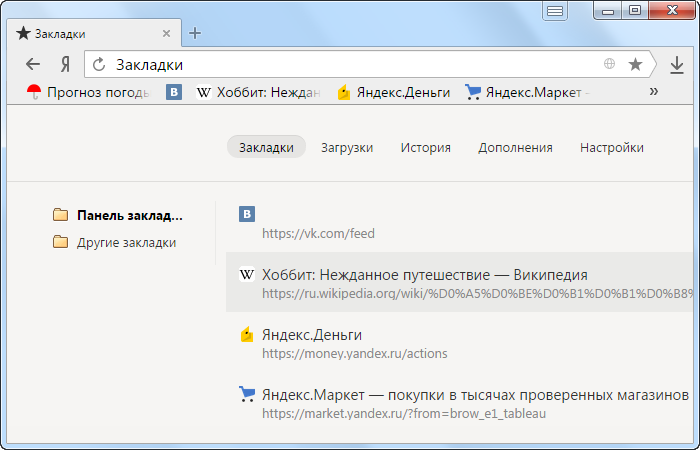Image resolution: width=700 pixels, height=450 pixels.
Task: Show hidden bookmarks via the » chevron
Action: pos(654,92)
